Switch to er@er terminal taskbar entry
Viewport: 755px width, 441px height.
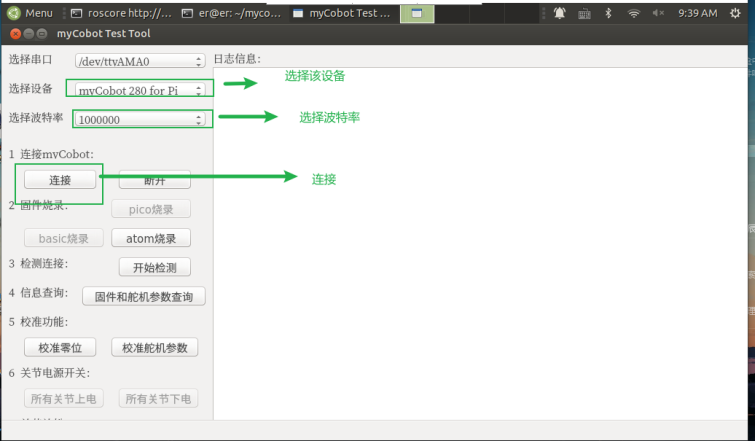(x=231, y=13)
